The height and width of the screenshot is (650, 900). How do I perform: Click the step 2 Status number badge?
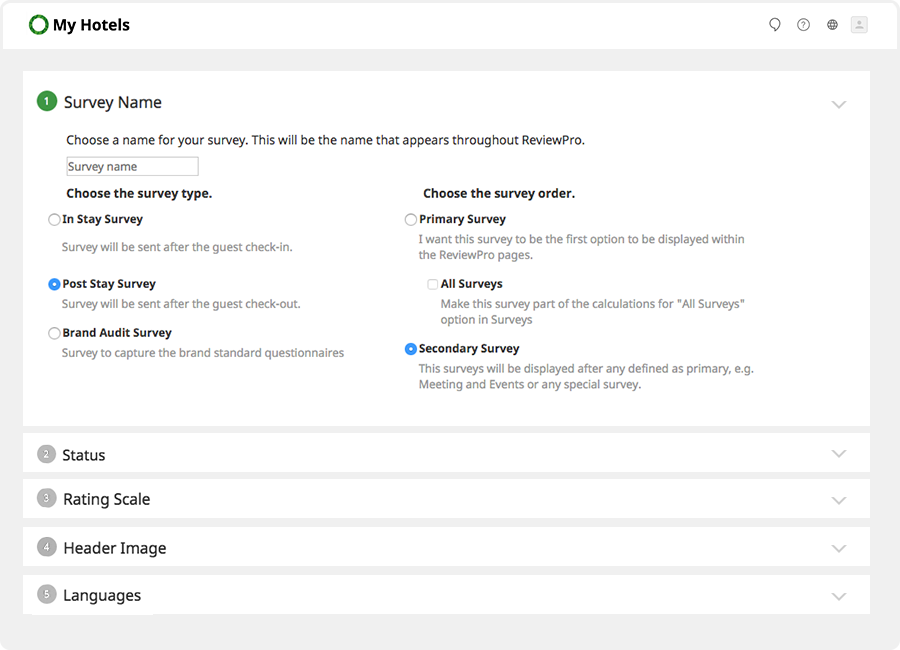coord(47,455)
